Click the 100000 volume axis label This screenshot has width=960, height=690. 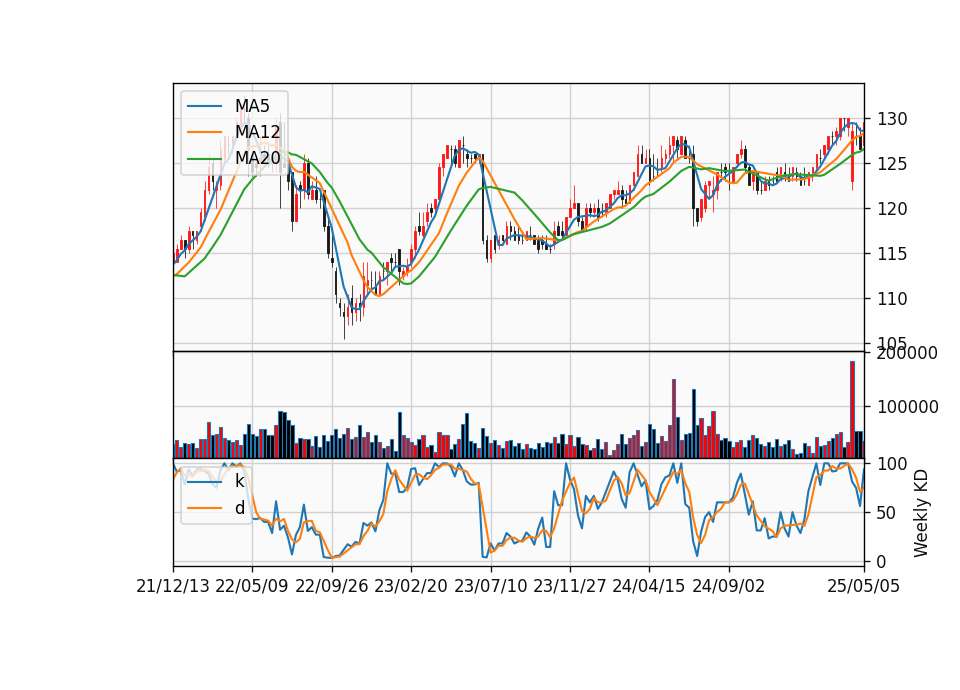907,407
